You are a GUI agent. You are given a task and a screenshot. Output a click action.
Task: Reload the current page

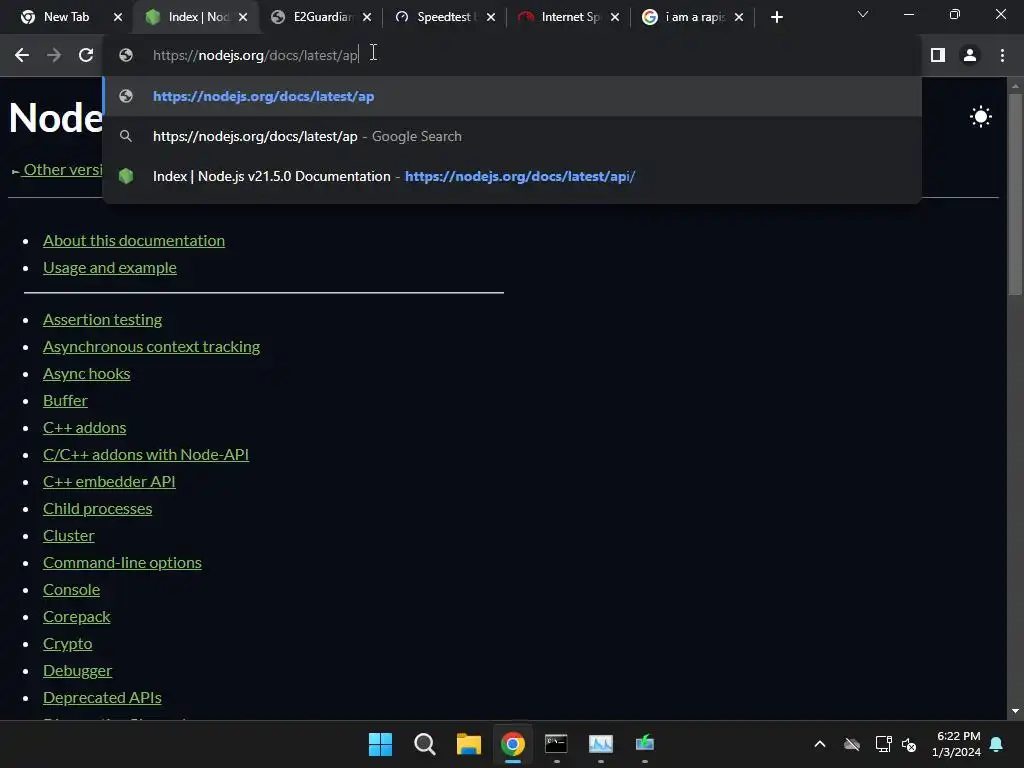[86, 56]
